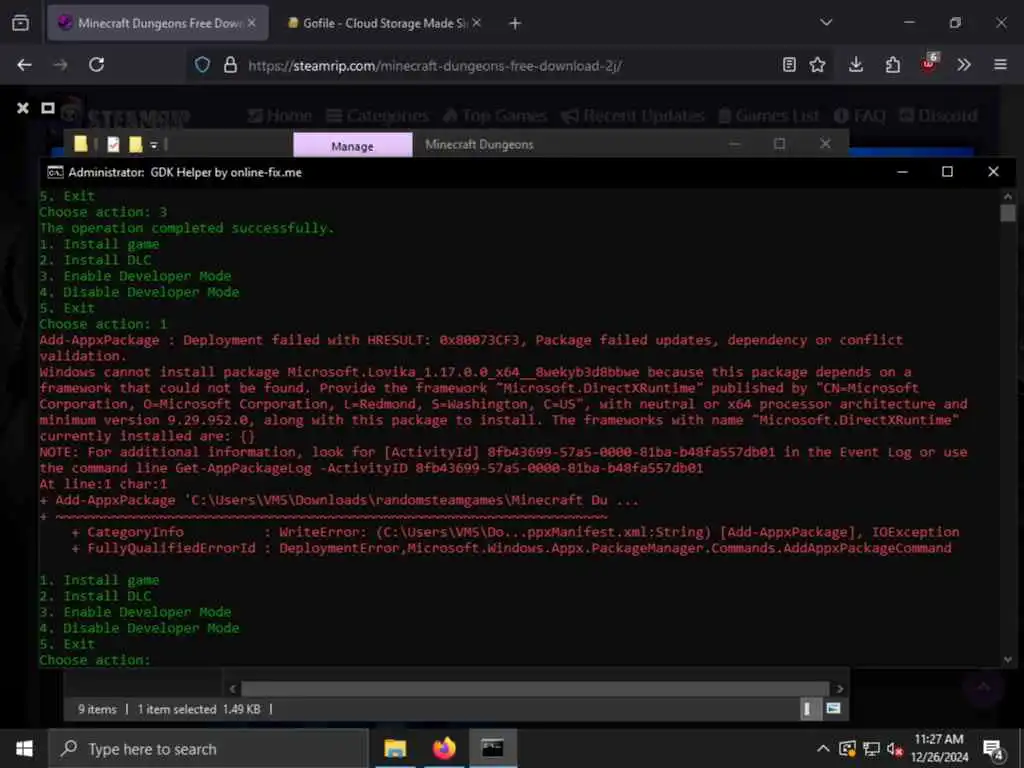Show site security lock info
This screenshot has width=1024, height=768.
pos(230,65)
